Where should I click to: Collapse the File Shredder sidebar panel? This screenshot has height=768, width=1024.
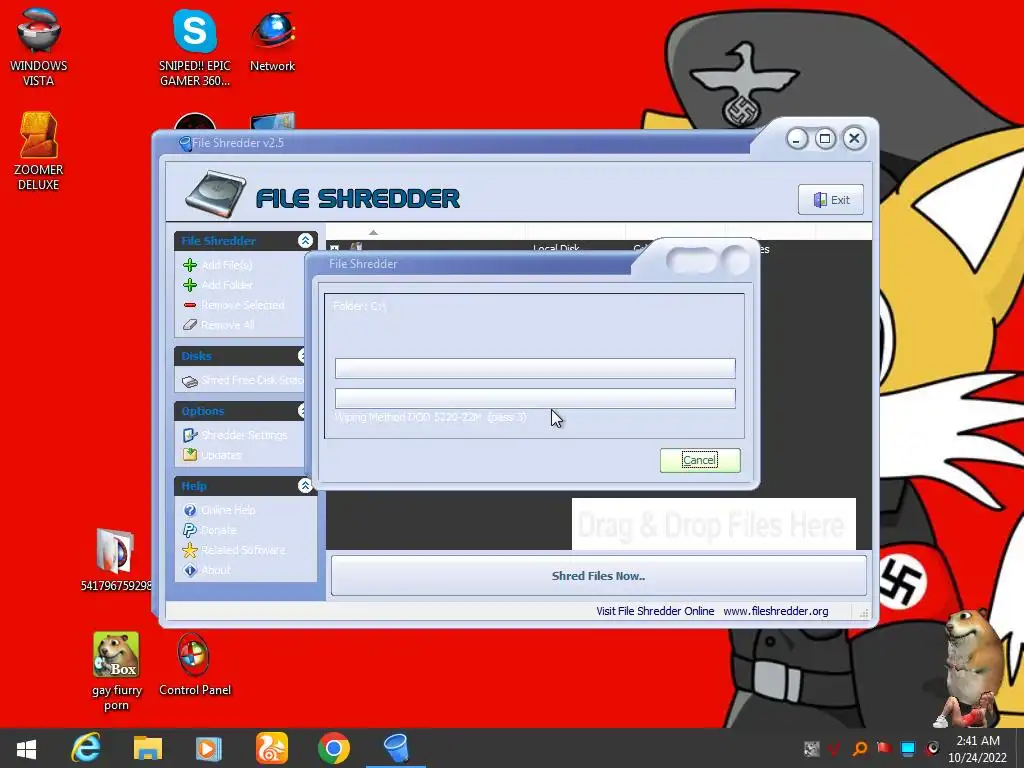(x=305, y=240)
